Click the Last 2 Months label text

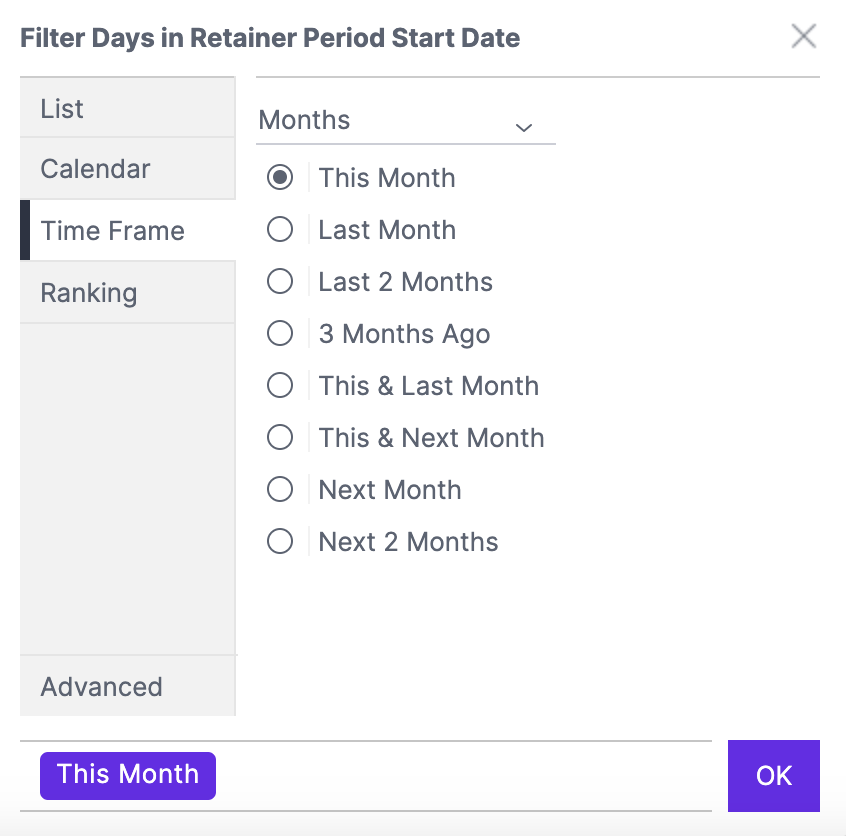[x=405, y=282]
